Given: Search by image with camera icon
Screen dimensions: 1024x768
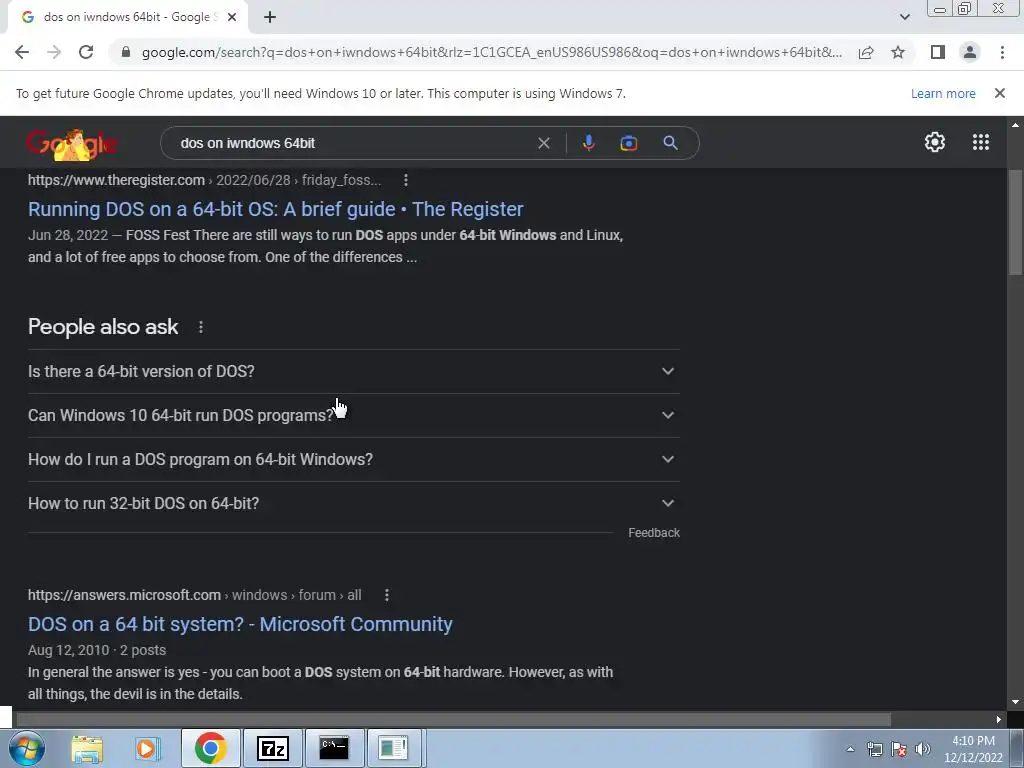Looking at the screenshot, I should 628,143.
